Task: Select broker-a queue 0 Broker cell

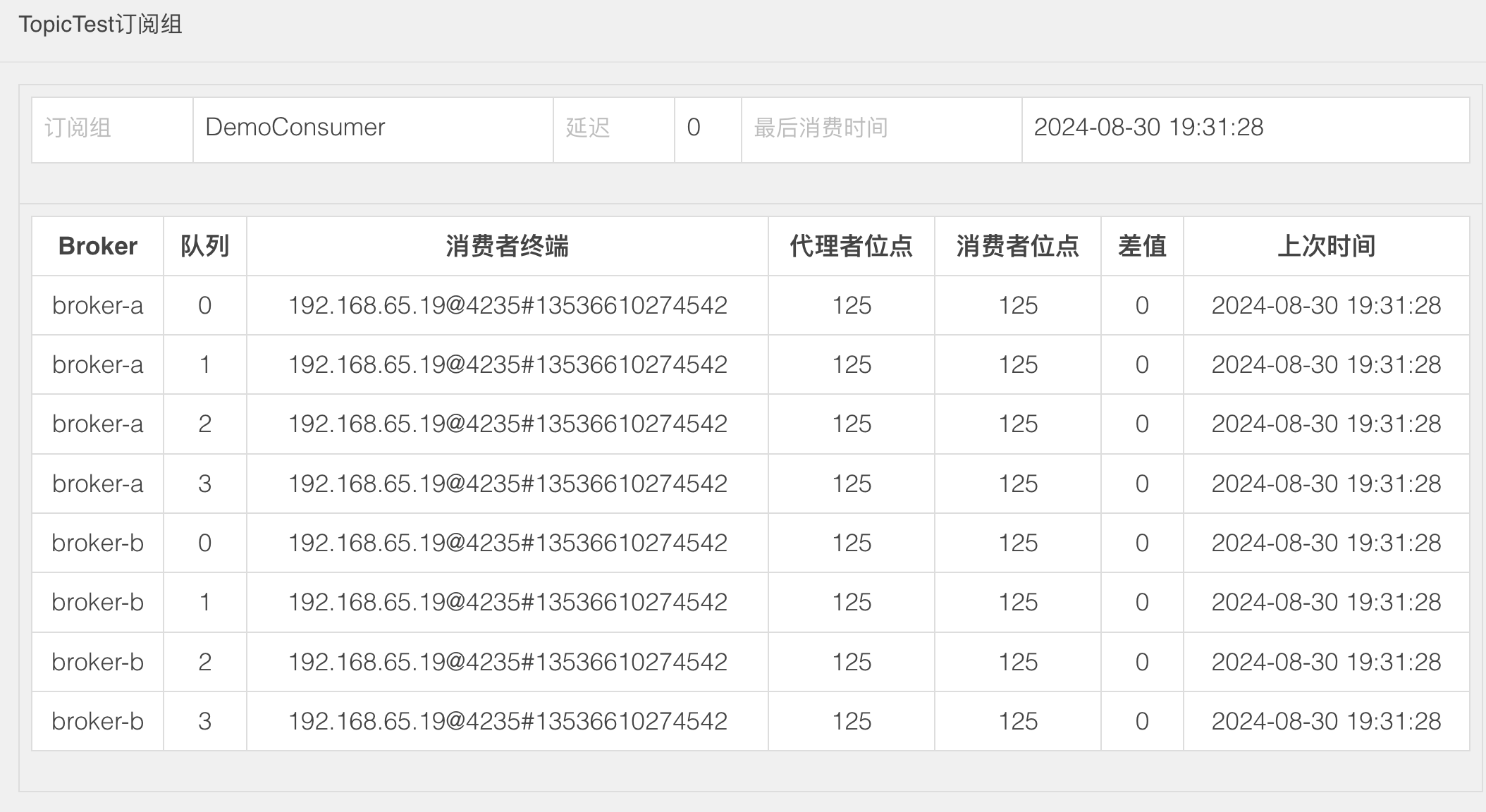Action: coord(97,306)
